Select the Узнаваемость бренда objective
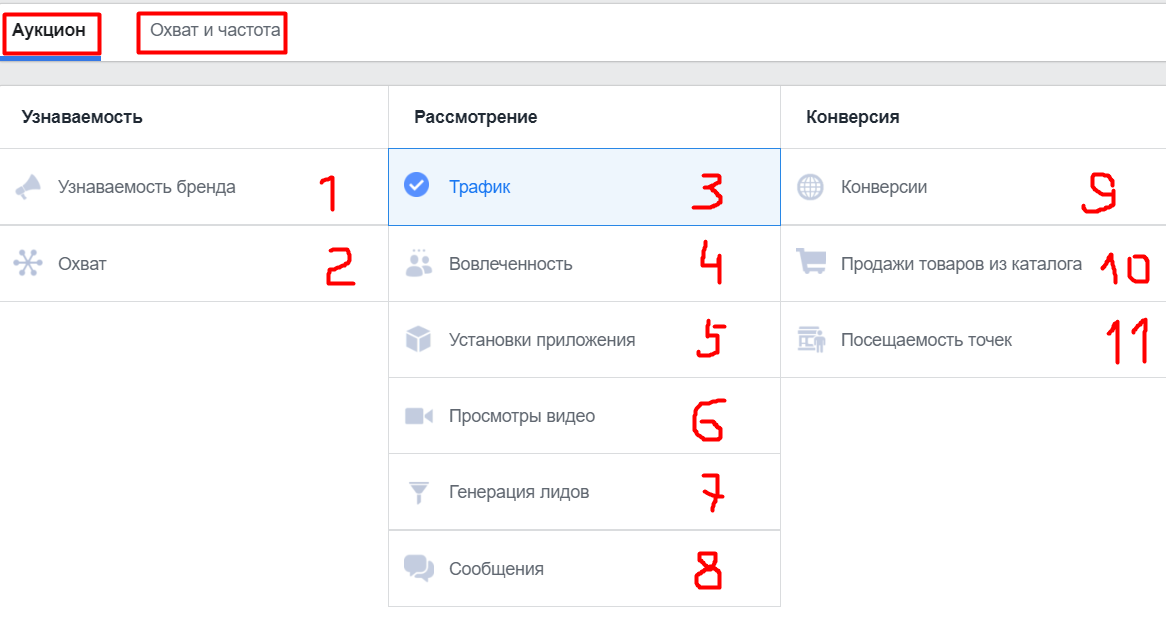Viewport: 1166px width, 635px height. click(x=147, y=187)
